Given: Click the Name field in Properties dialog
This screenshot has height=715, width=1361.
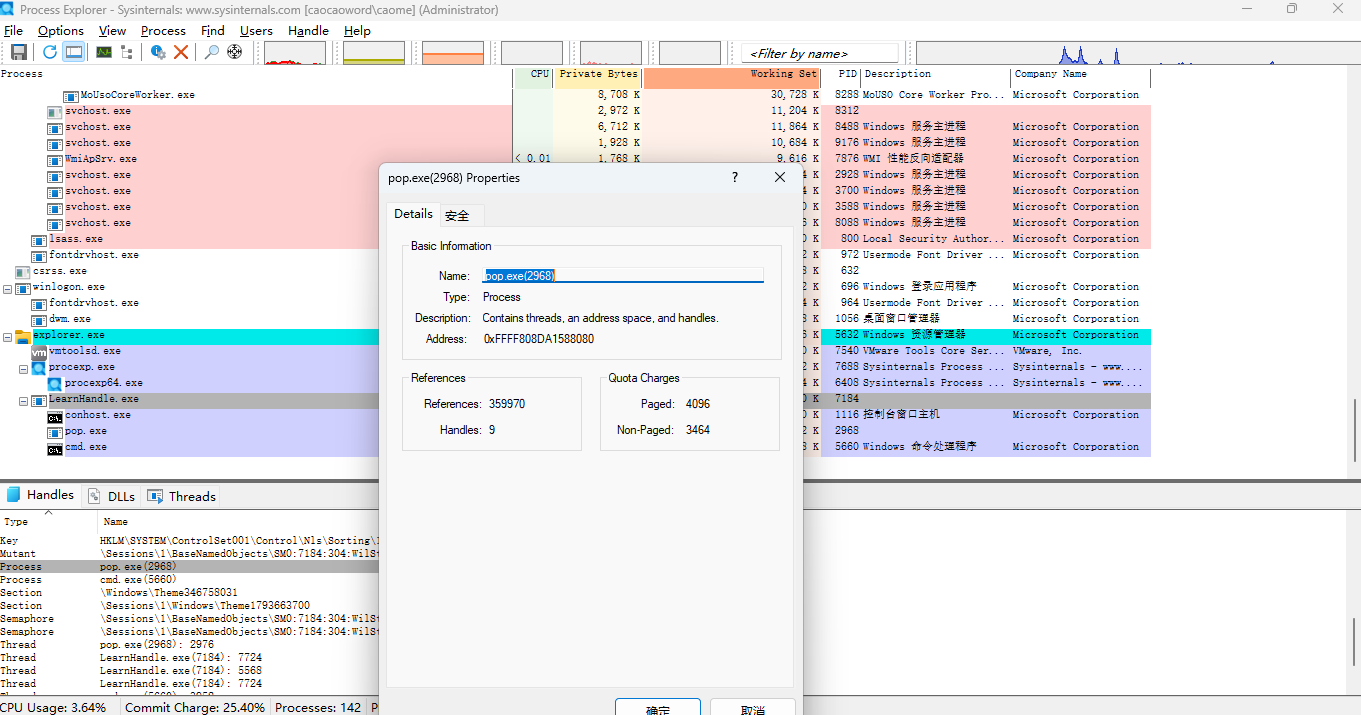Looking at the screenshot, I should [623, 275].
